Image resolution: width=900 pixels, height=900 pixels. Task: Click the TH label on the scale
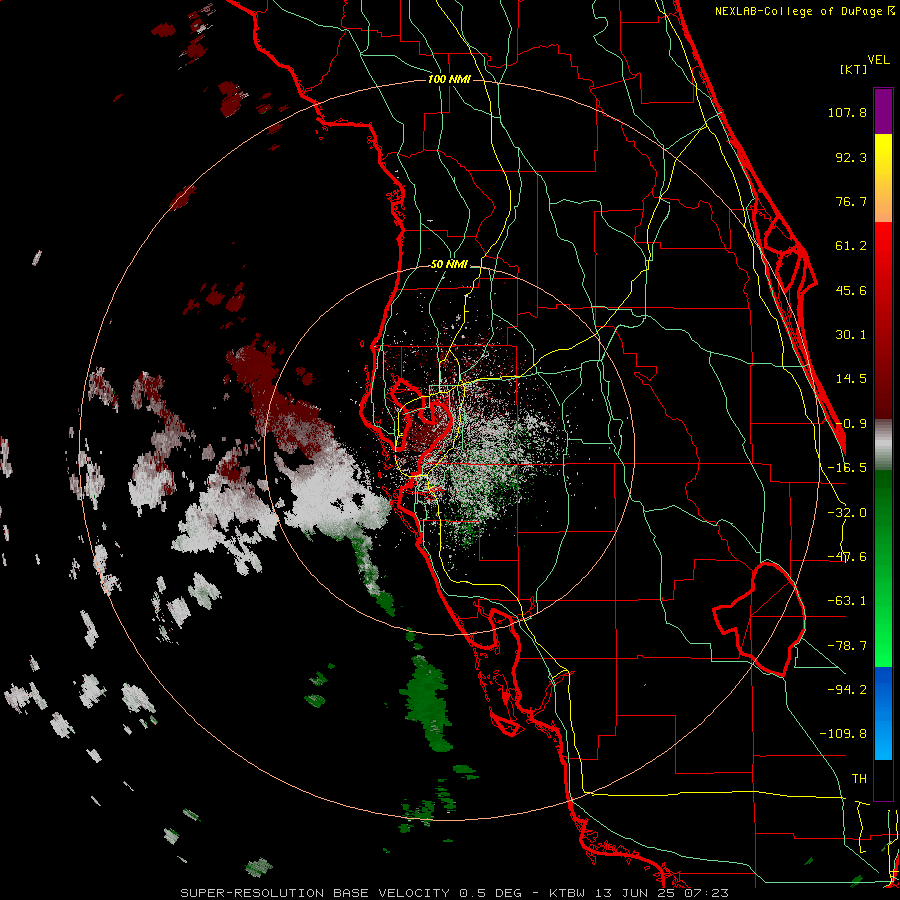pos(859,778)
